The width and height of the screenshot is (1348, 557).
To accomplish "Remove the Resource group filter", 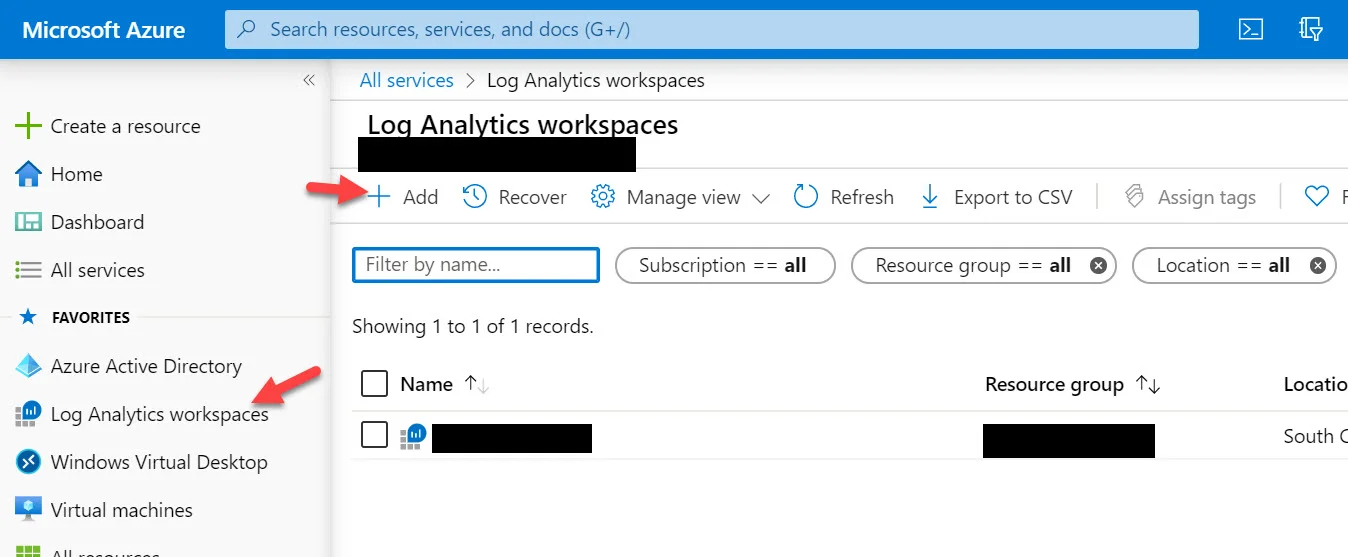I will click(x=1098, y=266).
